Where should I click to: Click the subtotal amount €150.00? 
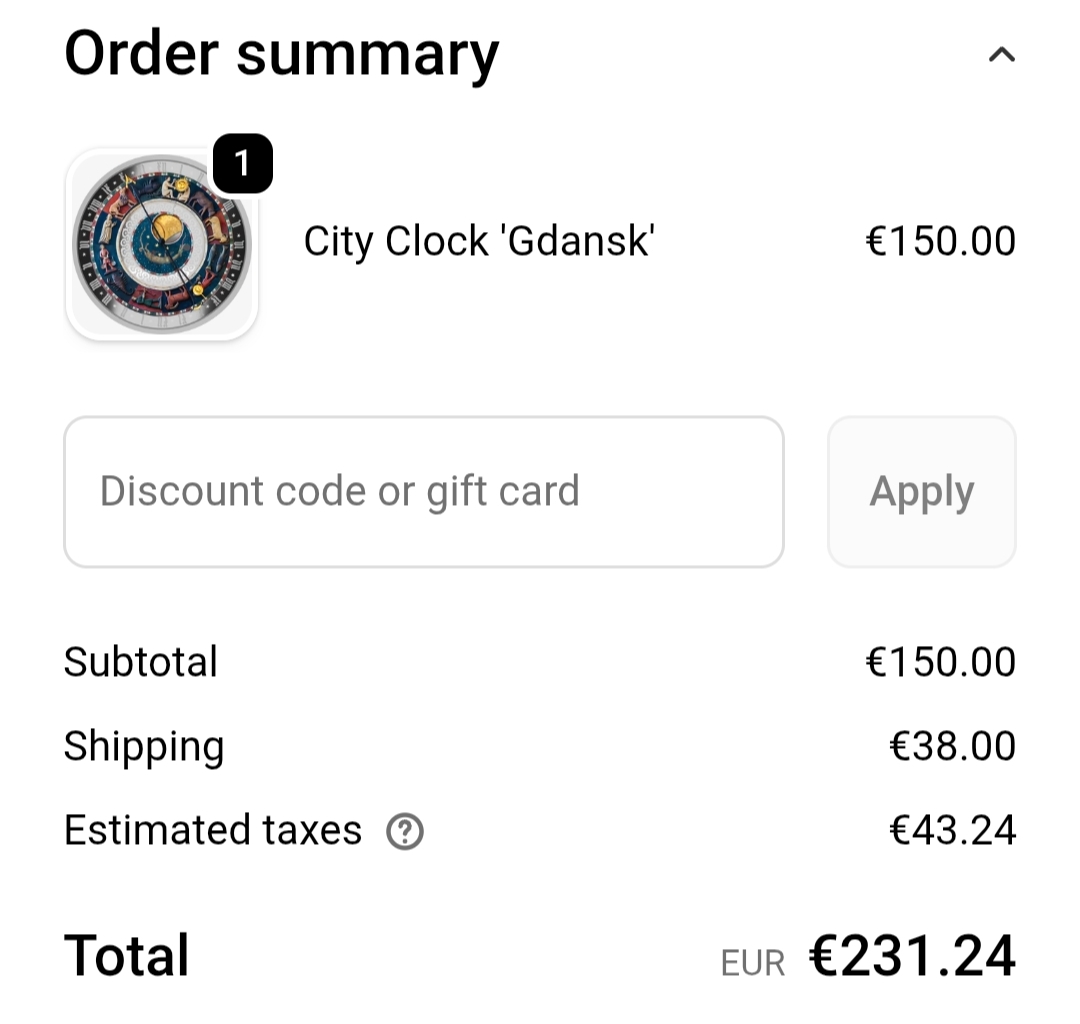tap(940, 662)
